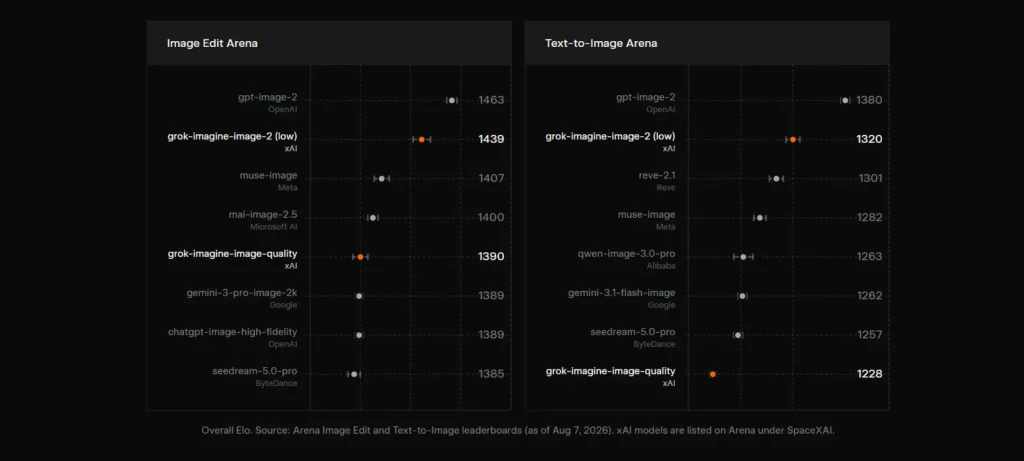This screenshot has height=461, width=1024.
Task: Click the 1228 Elo score
Action: click(x=870, y=374)
